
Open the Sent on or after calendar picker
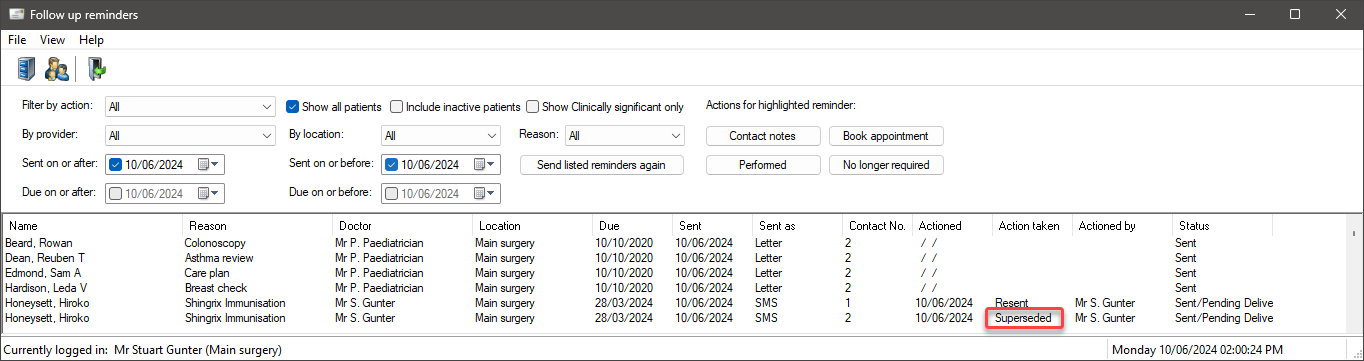click(210, 164)
